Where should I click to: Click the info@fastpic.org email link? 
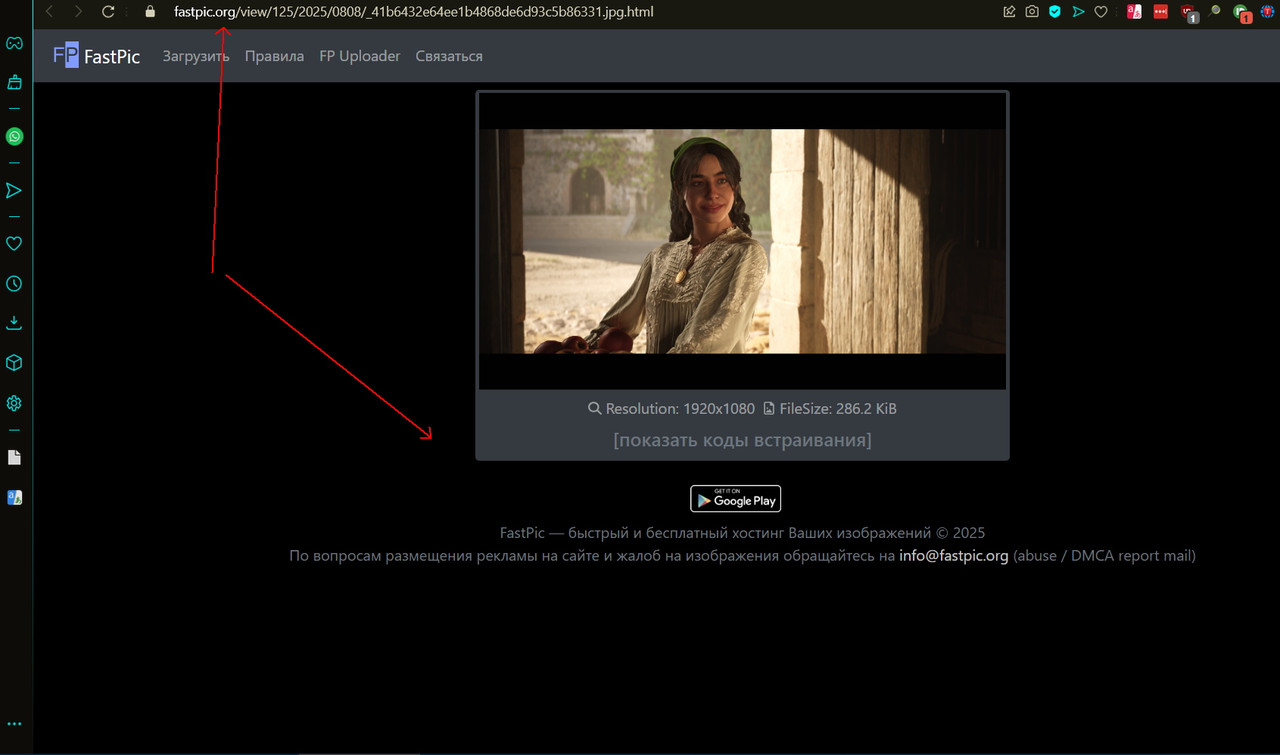tap(954, 555)
